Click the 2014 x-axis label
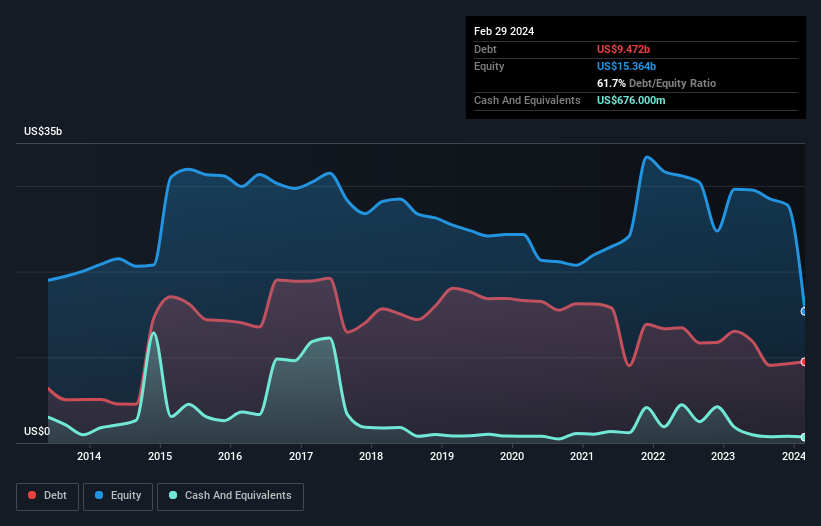 [89, 456]
